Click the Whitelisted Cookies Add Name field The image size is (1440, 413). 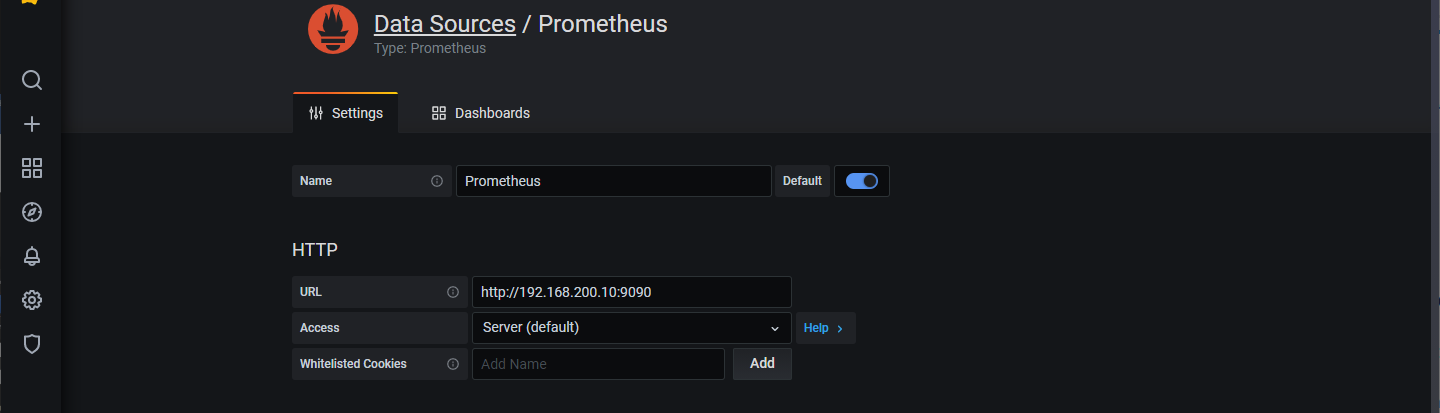(597, 364)
